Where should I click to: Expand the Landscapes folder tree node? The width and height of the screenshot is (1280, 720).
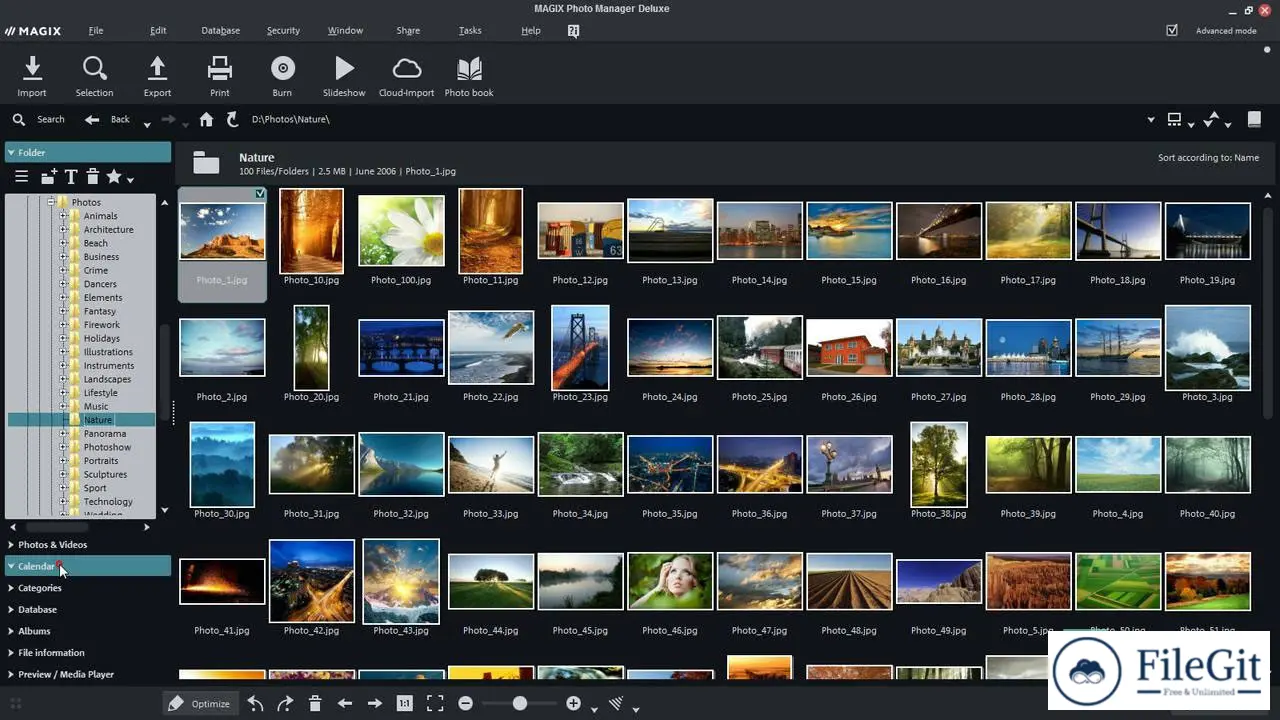(63, 379)
